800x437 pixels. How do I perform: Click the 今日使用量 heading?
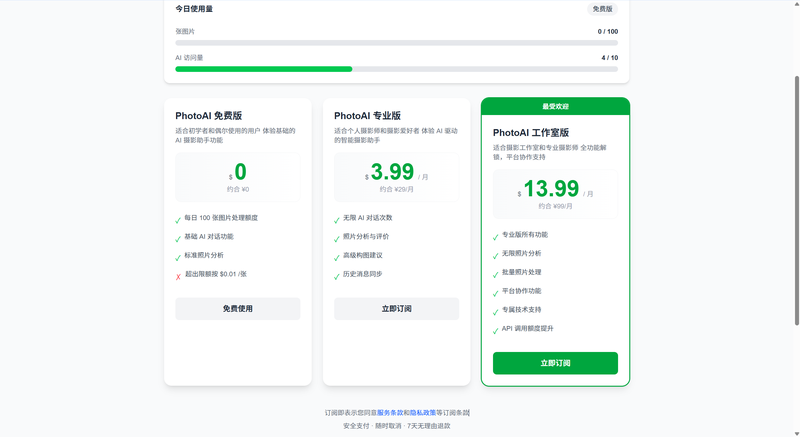[194, 9]
